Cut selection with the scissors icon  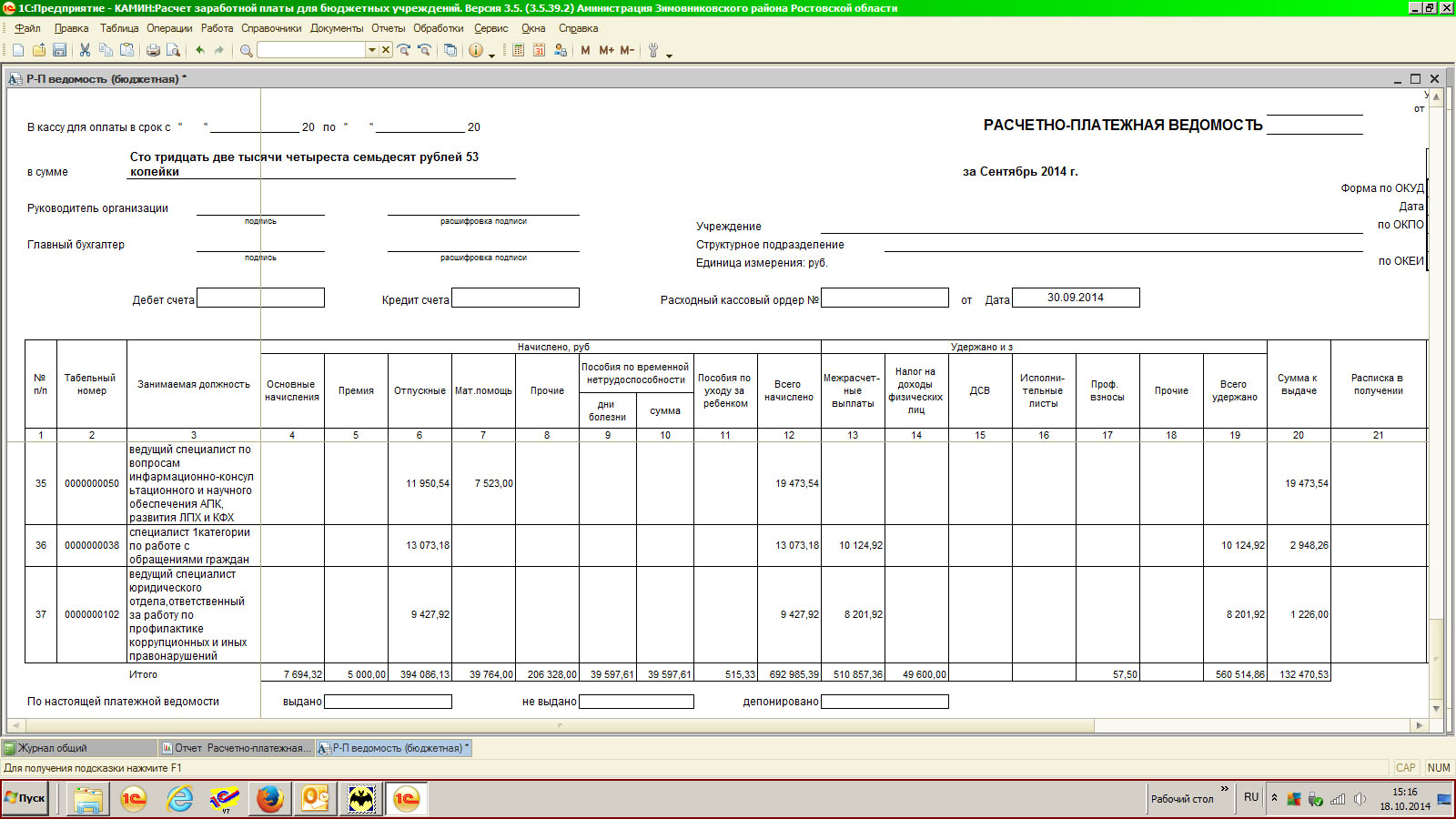point(85,50)
